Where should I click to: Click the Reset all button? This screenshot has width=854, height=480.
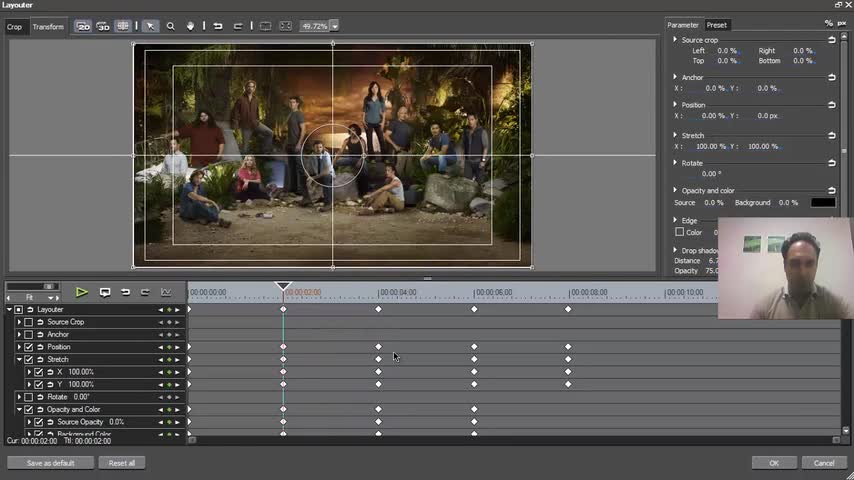[122, 463]
